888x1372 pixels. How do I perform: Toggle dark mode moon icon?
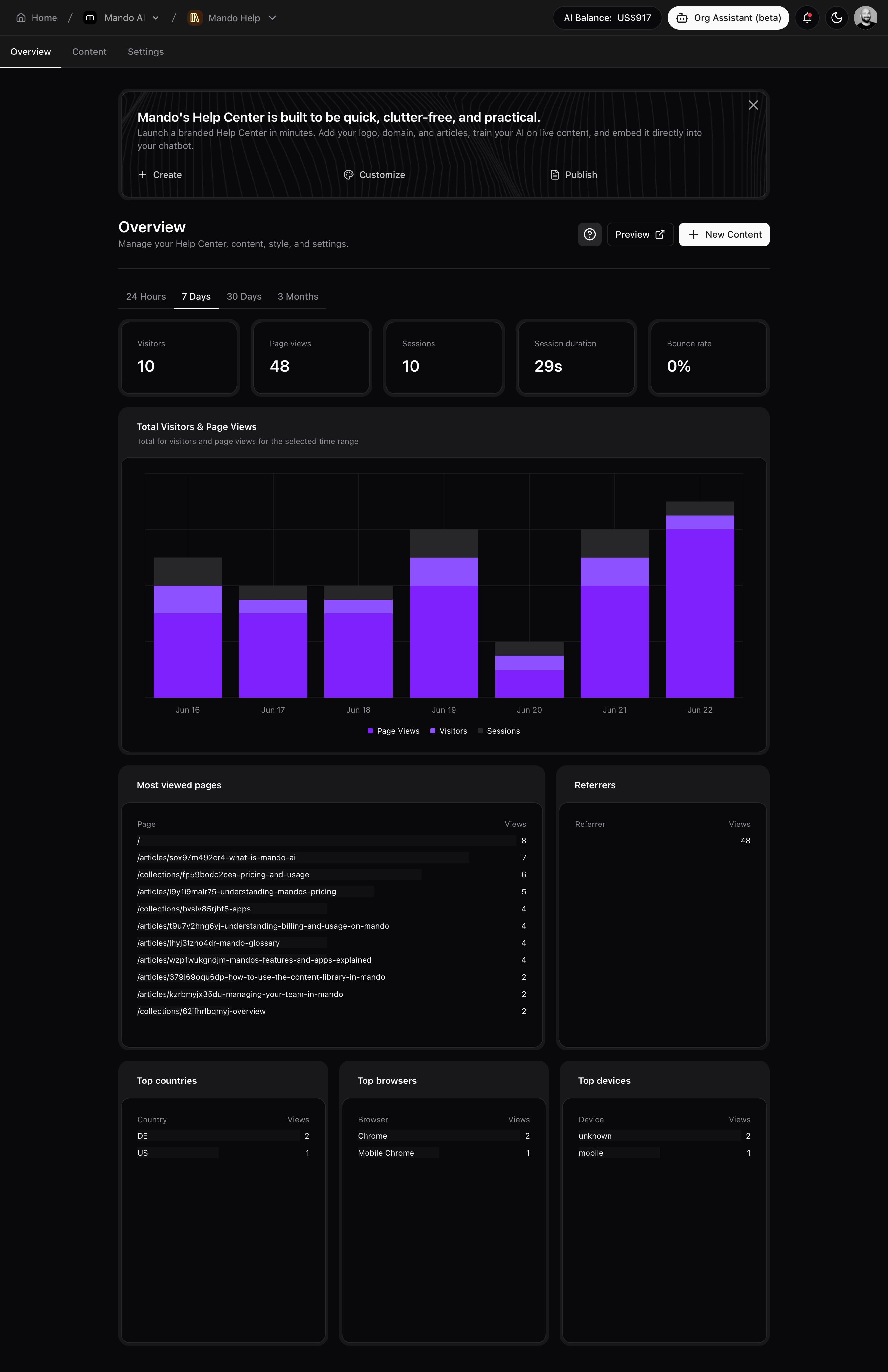[836, 18]
